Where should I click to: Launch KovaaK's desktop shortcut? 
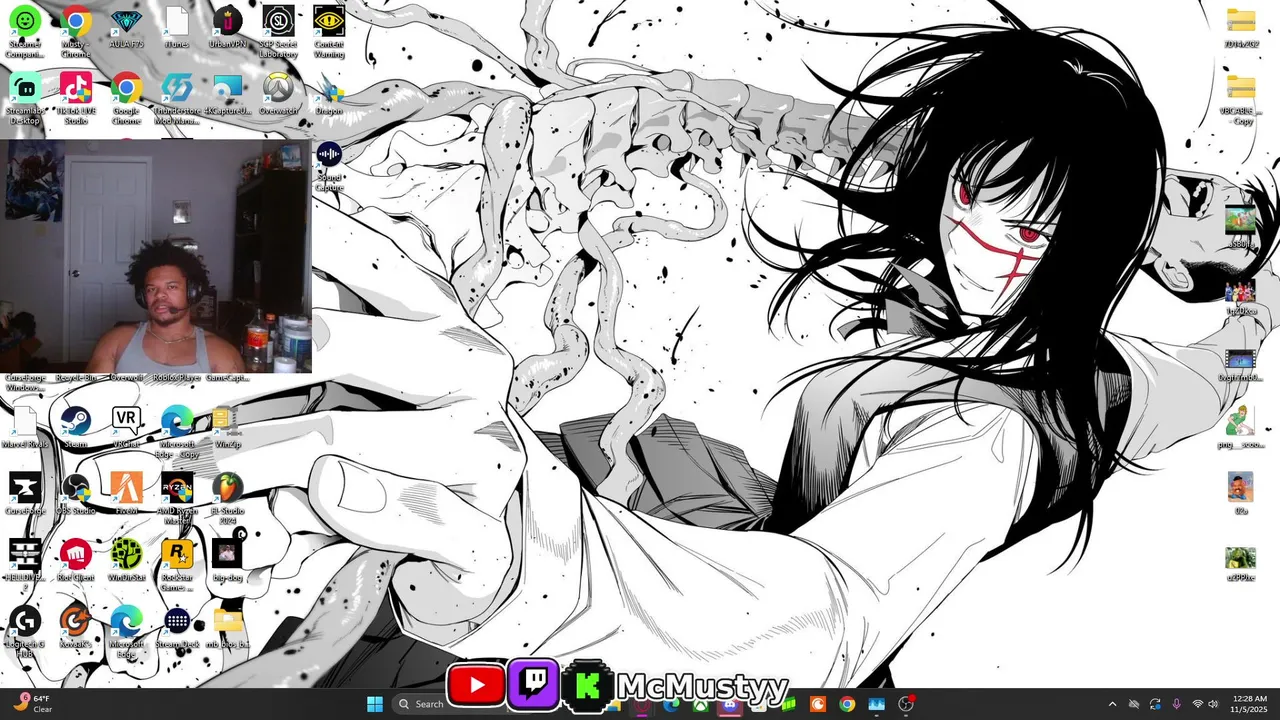pyautogui.click(x=76, y=628)
